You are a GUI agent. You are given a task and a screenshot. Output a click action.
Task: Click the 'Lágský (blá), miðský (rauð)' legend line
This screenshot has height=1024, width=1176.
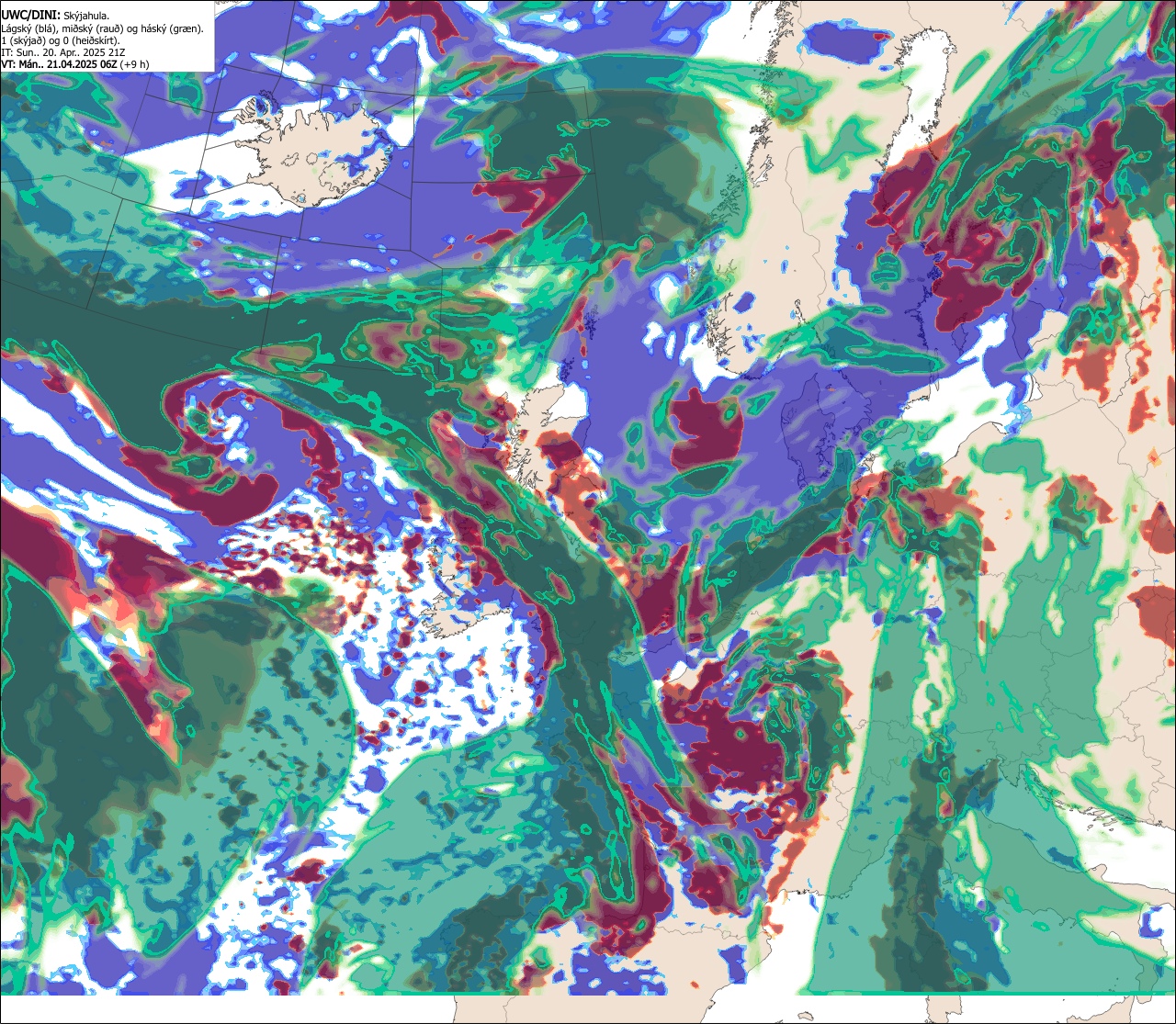pyautogui.click(x=102, y=28)
